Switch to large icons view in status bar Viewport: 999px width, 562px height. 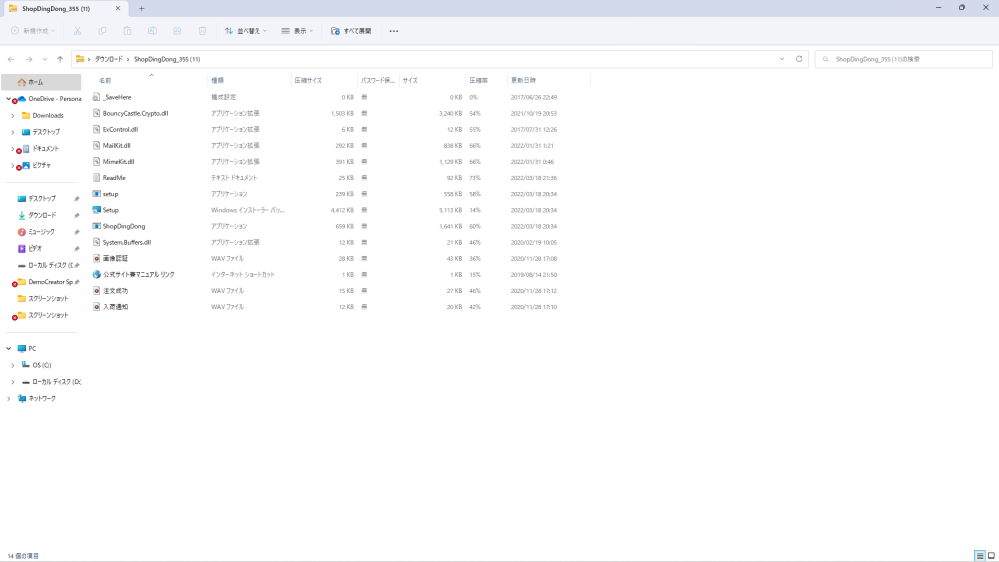point(991,555)
